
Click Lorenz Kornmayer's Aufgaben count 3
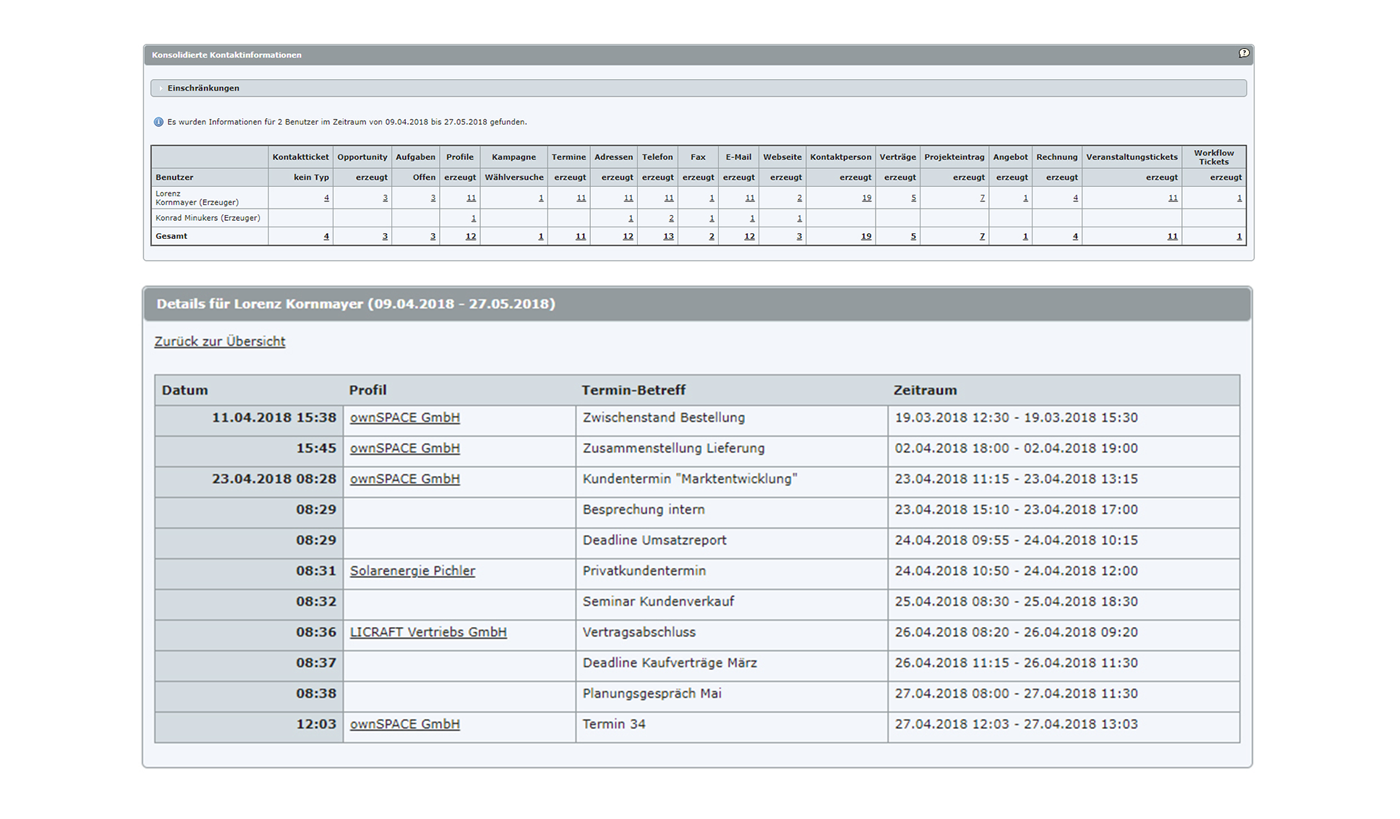coord(433,198)
